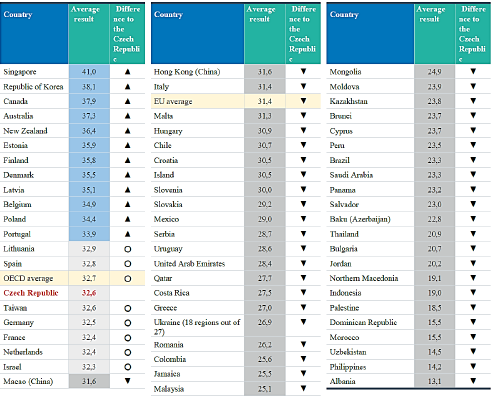Screen dimensions: 491x398
Task: Click the down triangle in EU average row
Action: pos(303,100)
